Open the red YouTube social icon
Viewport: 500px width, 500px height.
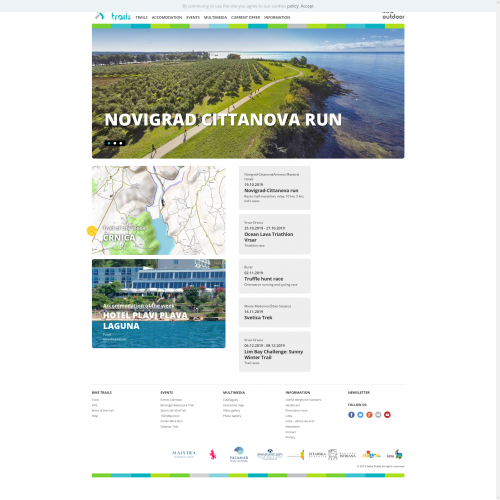(x=387, y=415)
